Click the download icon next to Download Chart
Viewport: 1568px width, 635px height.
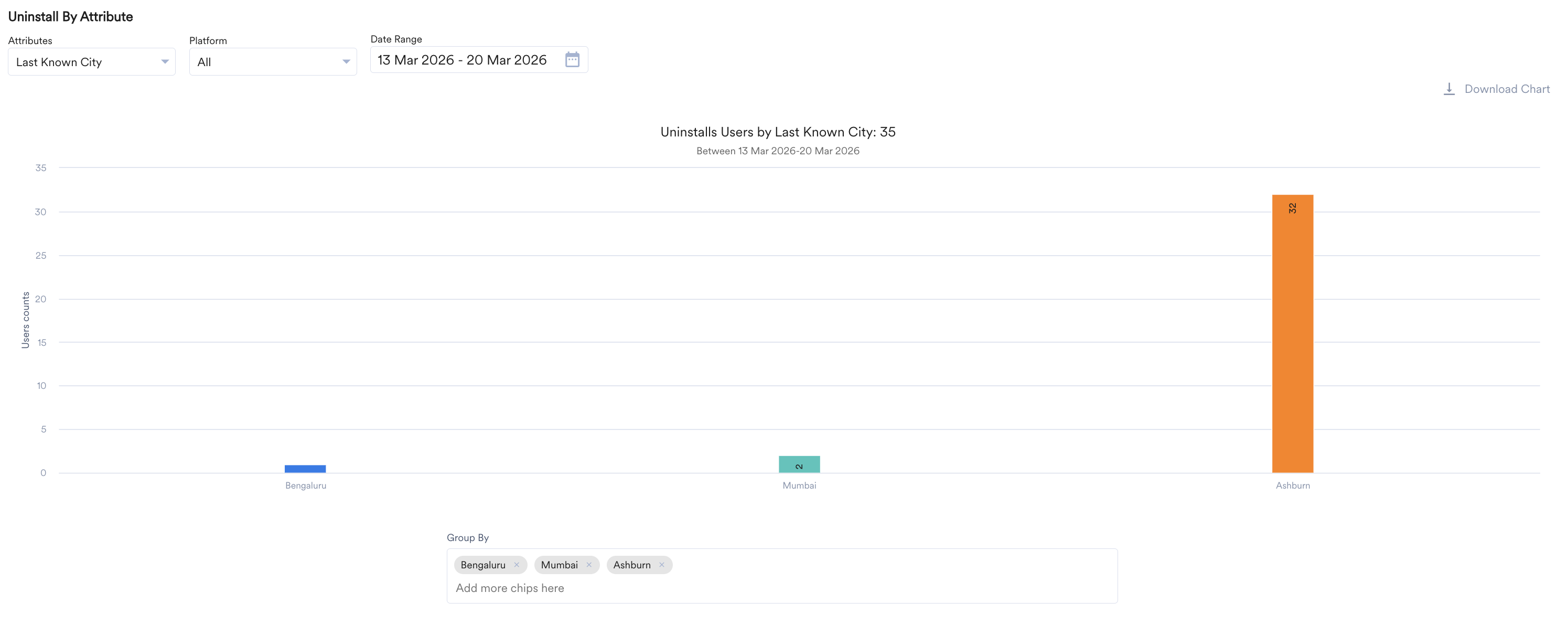pyautogui.click(x=1450, y=88)
